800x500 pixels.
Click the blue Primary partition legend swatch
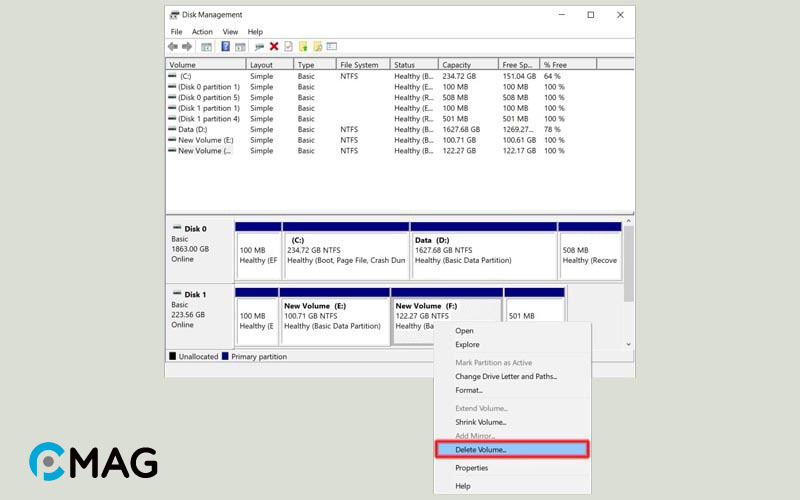(225, 356)
